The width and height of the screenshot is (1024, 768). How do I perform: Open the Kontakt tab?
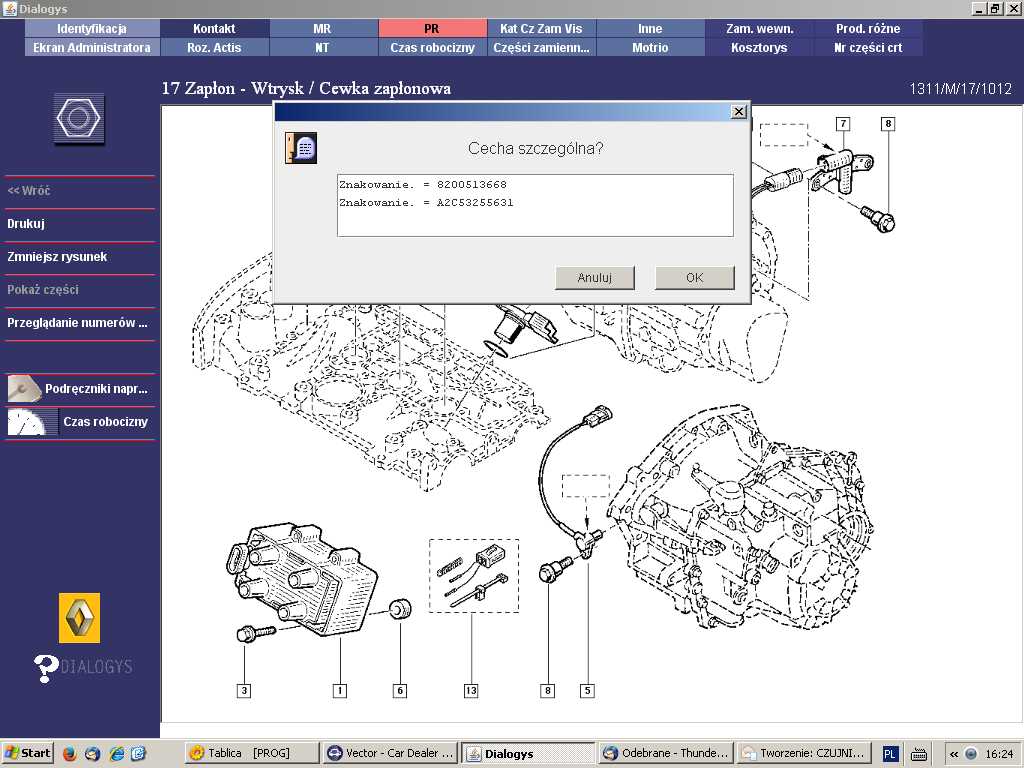tap(214, 28)
